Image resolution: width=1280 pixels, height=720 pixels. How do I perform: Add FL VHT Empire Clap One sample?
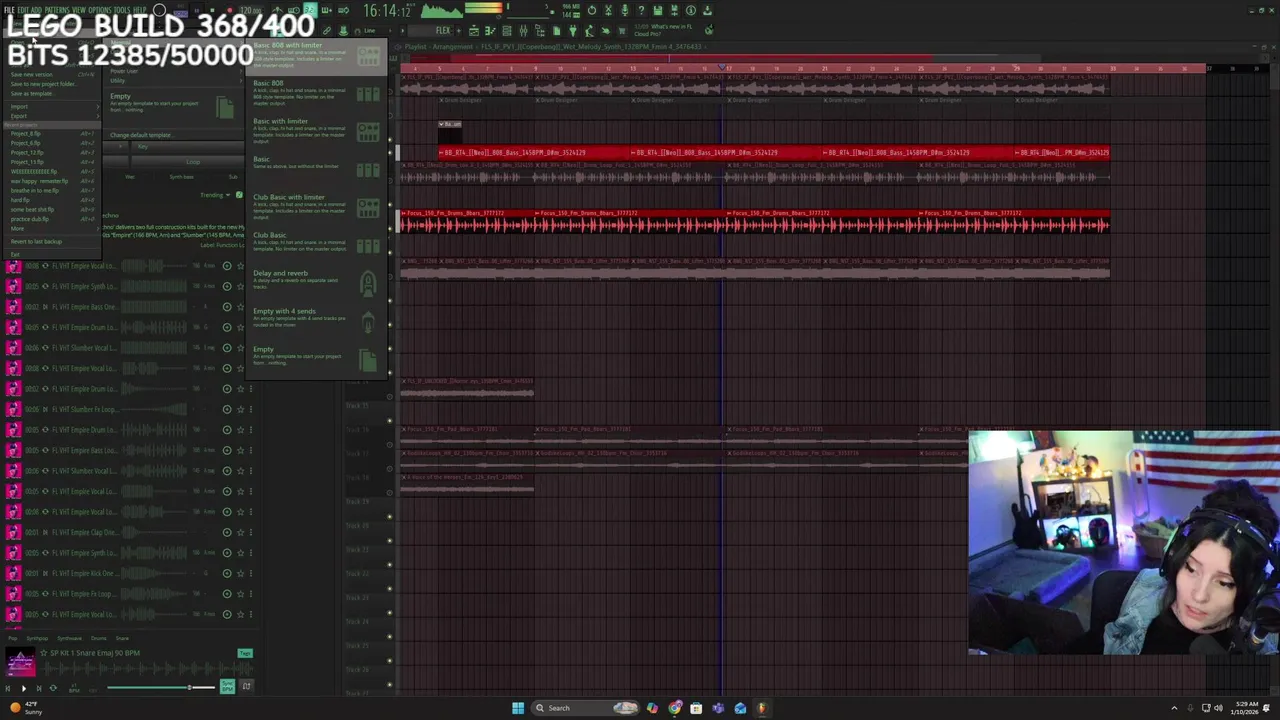point(226,532)
